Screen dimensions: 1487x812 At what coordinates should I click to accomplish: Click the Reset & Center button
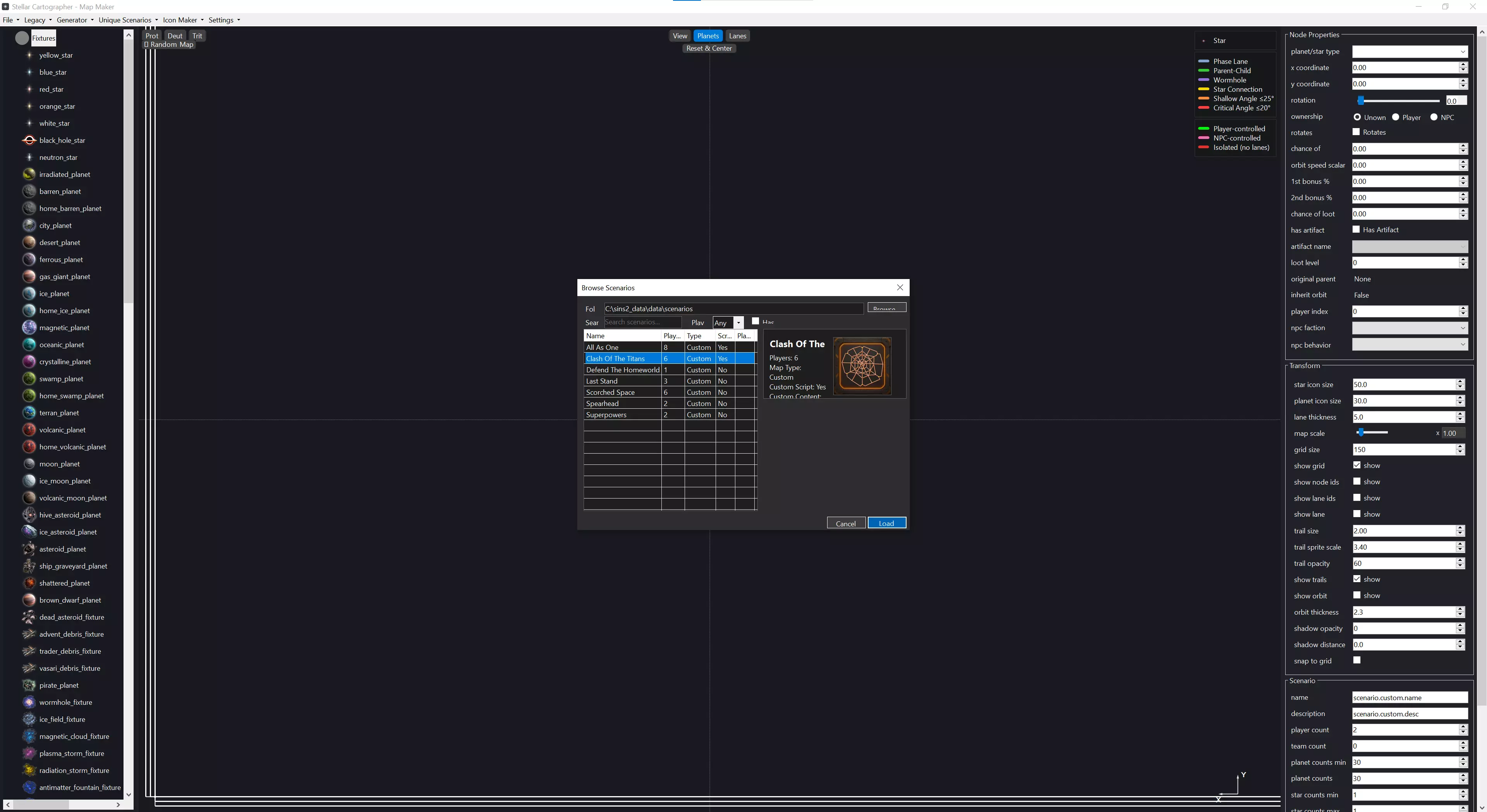tap(709, 48)
